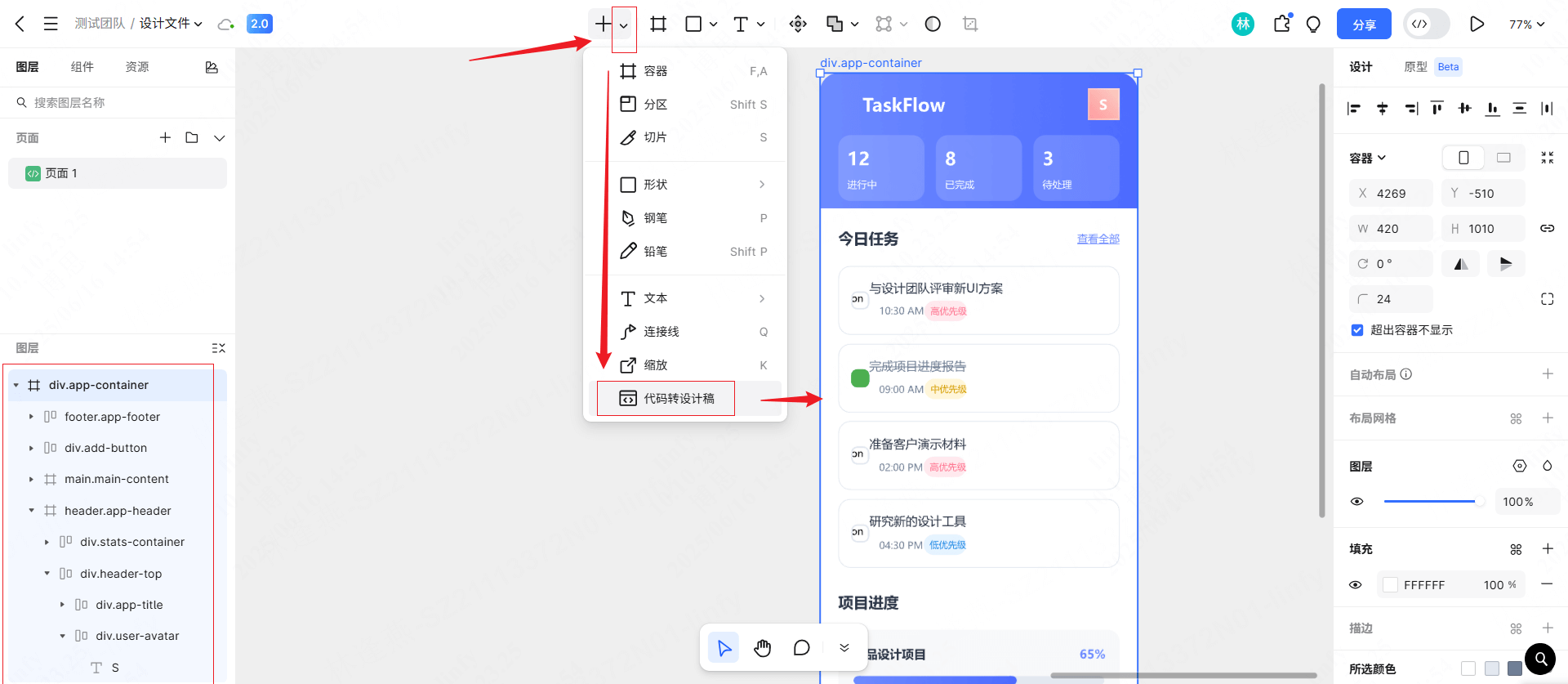Uncheck the 超出容器不显示 checkbox

pyautogui.click(x=1357, y=330)
